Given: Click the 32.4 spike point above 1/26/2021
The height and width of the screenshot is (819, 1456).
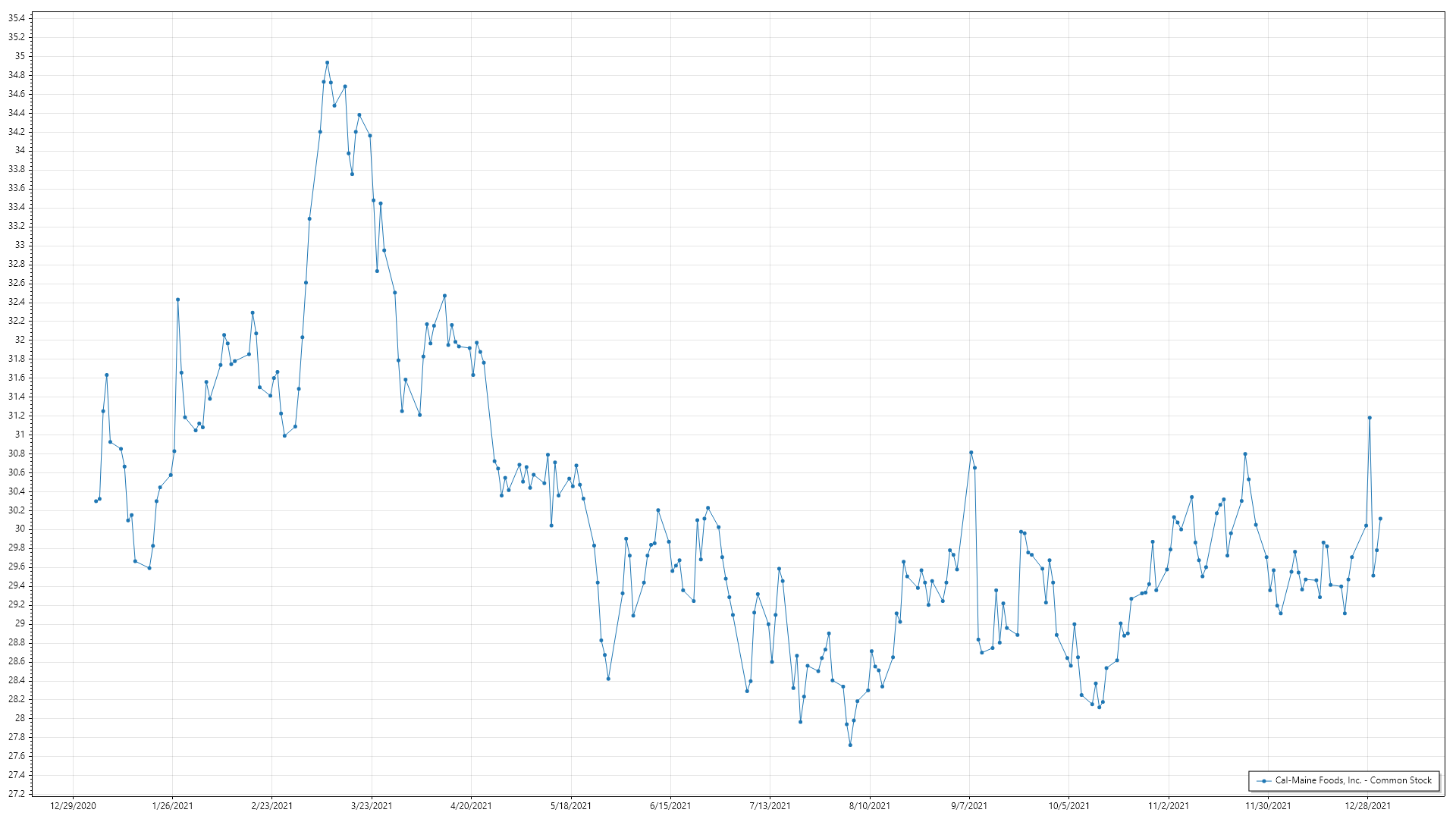Looking at the screenshot, I should click(177, 300).
